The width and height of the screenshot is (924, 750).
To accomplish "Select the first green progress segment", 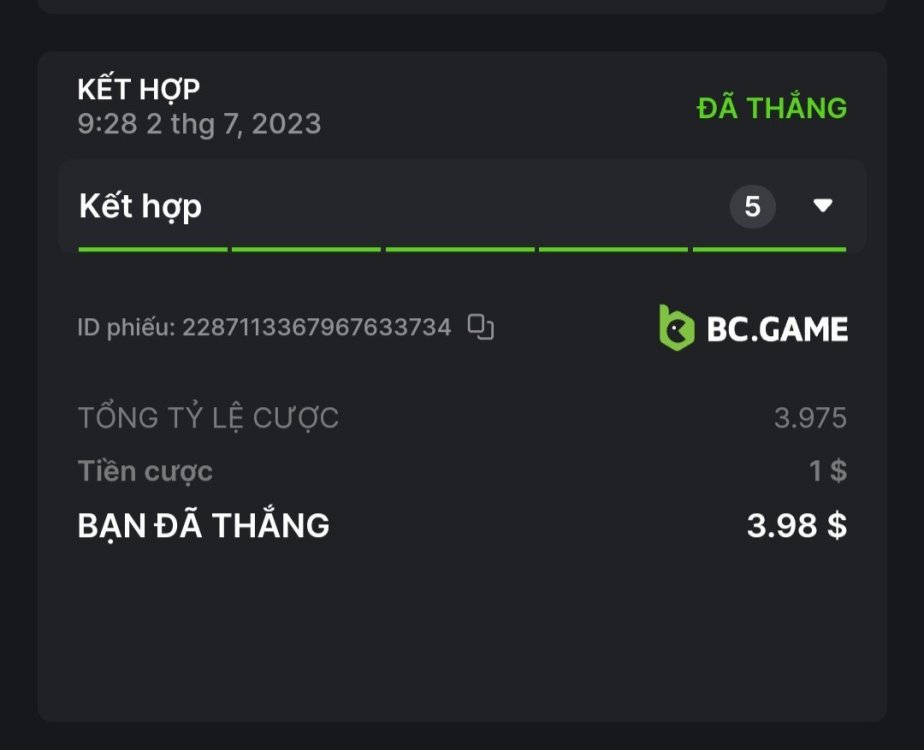I will (x=153, y=249).
